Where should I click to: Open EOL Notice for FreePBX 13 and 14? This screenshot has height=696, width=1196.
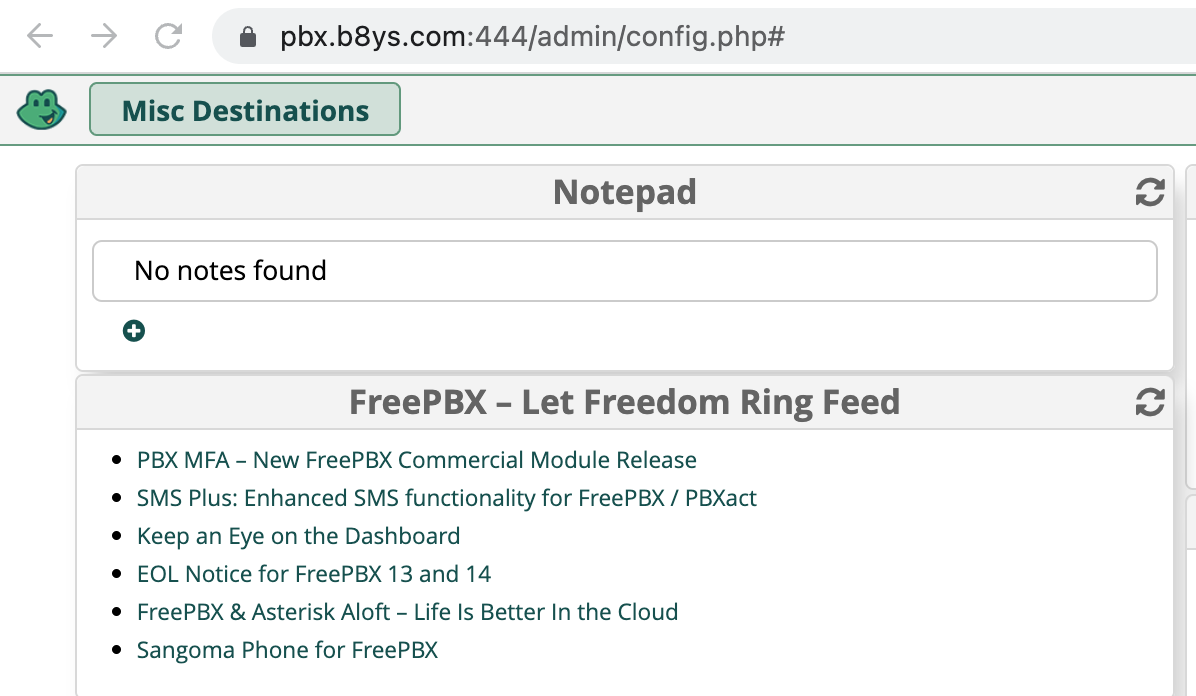click(314, 574)
